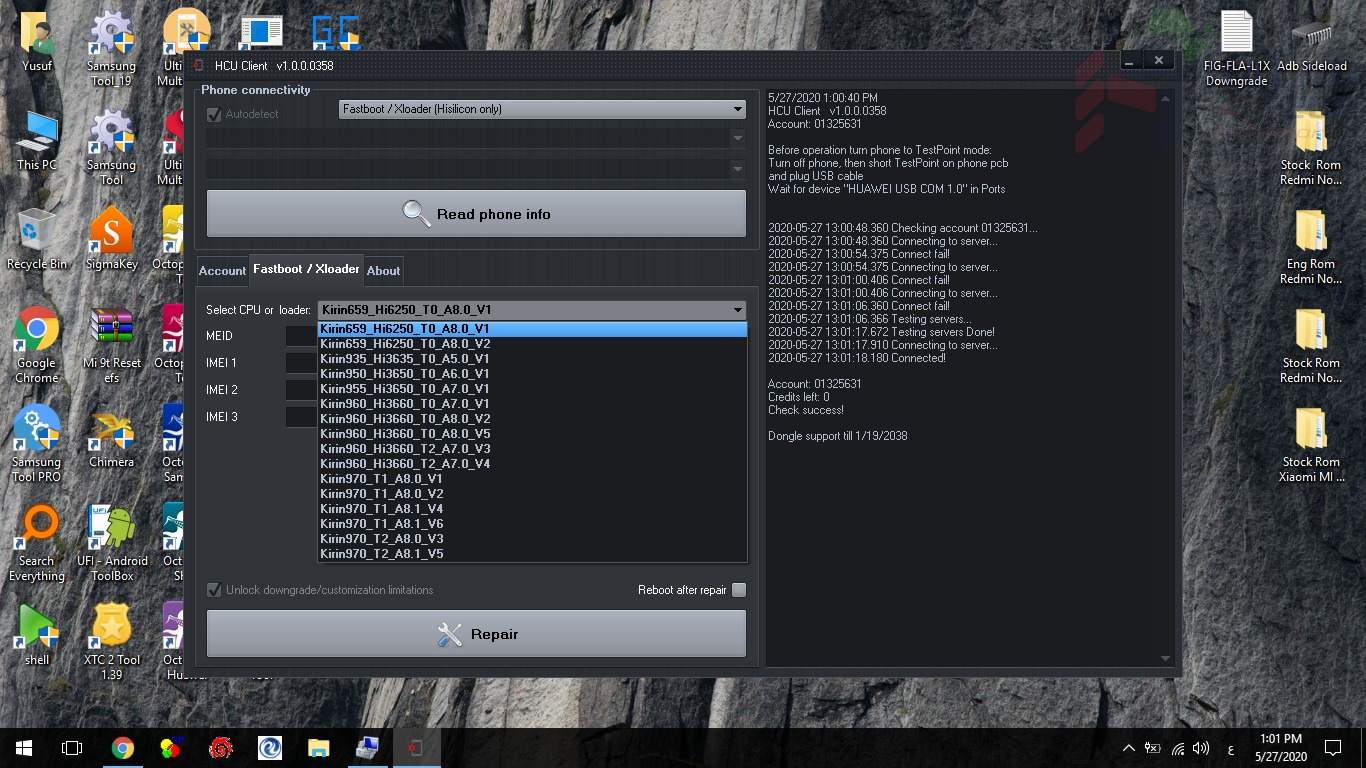Click the HCU Client taskbar icon
This screenshot has width=1366, height=768.
[x=415, y=748]
